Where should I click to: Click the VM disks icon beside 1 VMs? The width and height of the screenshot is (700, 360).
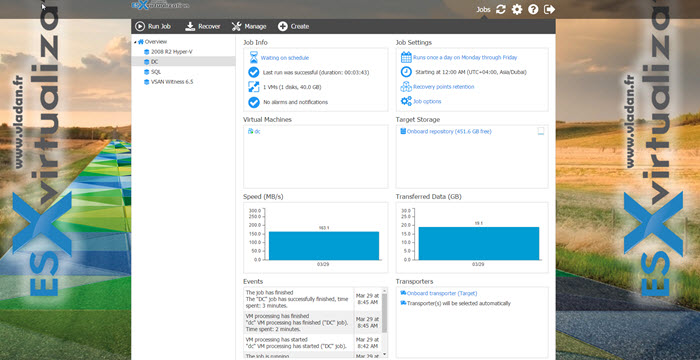[254, 87]
